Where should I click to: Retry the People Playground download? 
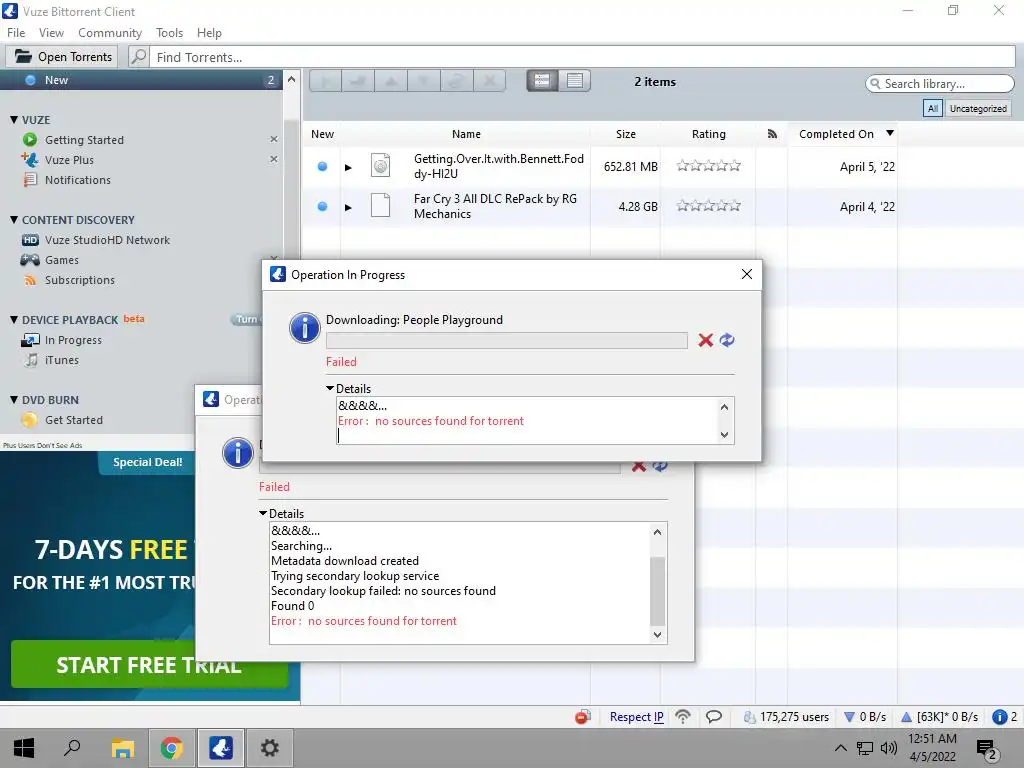pyautogui.click(x=727, y=340)
